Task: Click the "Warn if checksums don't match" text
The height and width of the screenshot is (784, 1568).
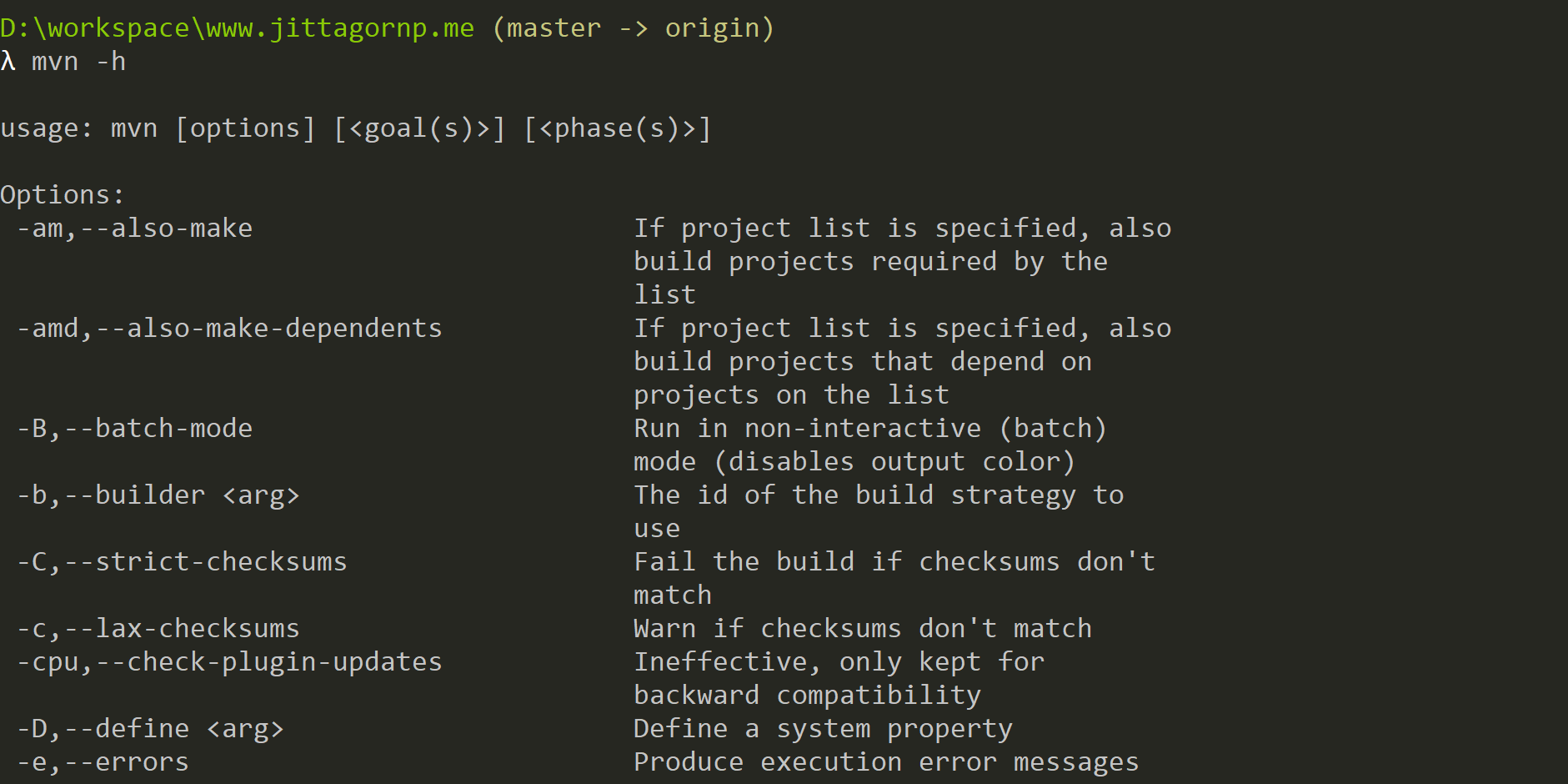Action: coord(863,629)
